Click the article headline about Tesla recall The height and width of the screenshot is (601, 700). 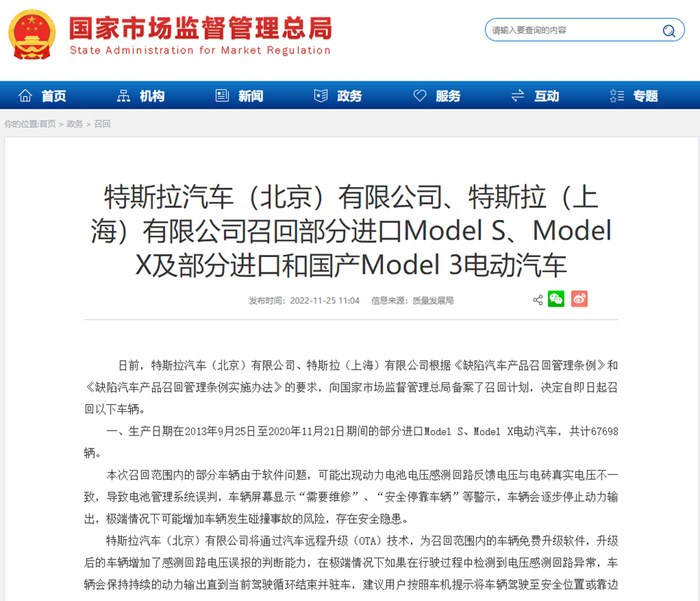pos(351,231)
